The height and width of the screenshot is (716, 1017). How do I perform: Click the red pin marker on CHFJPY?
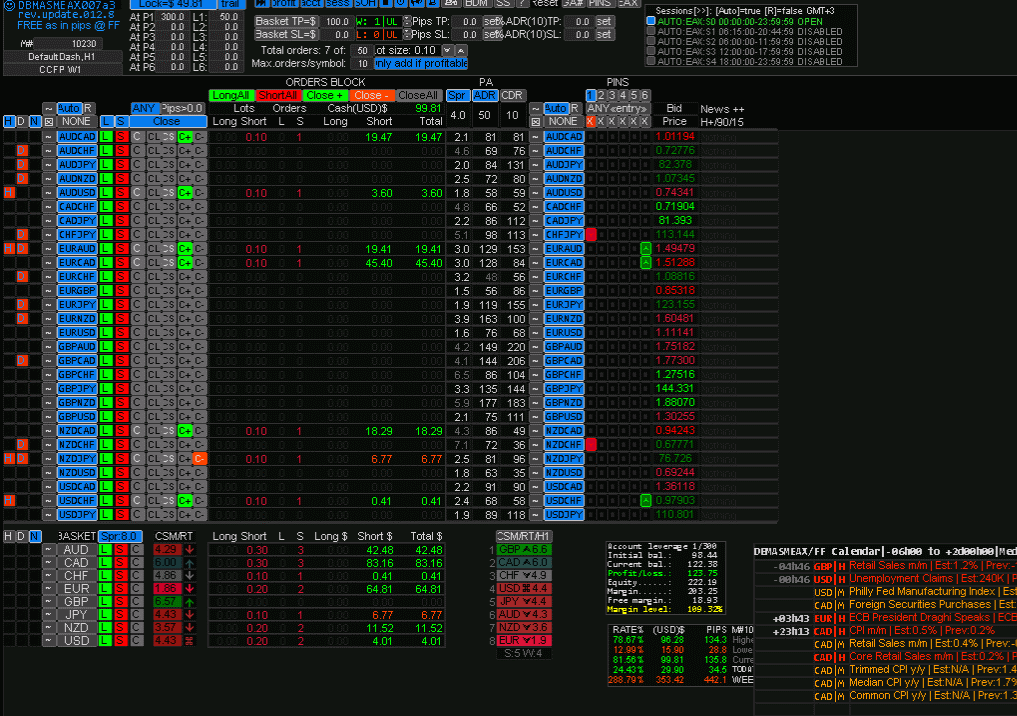(591, 234)
